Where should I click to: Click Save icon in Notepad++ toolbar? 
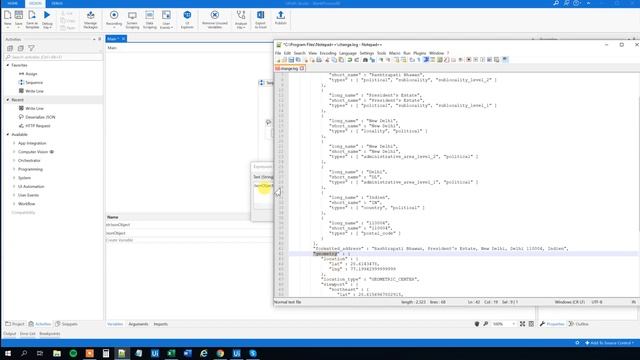click(x=291, y=60)
